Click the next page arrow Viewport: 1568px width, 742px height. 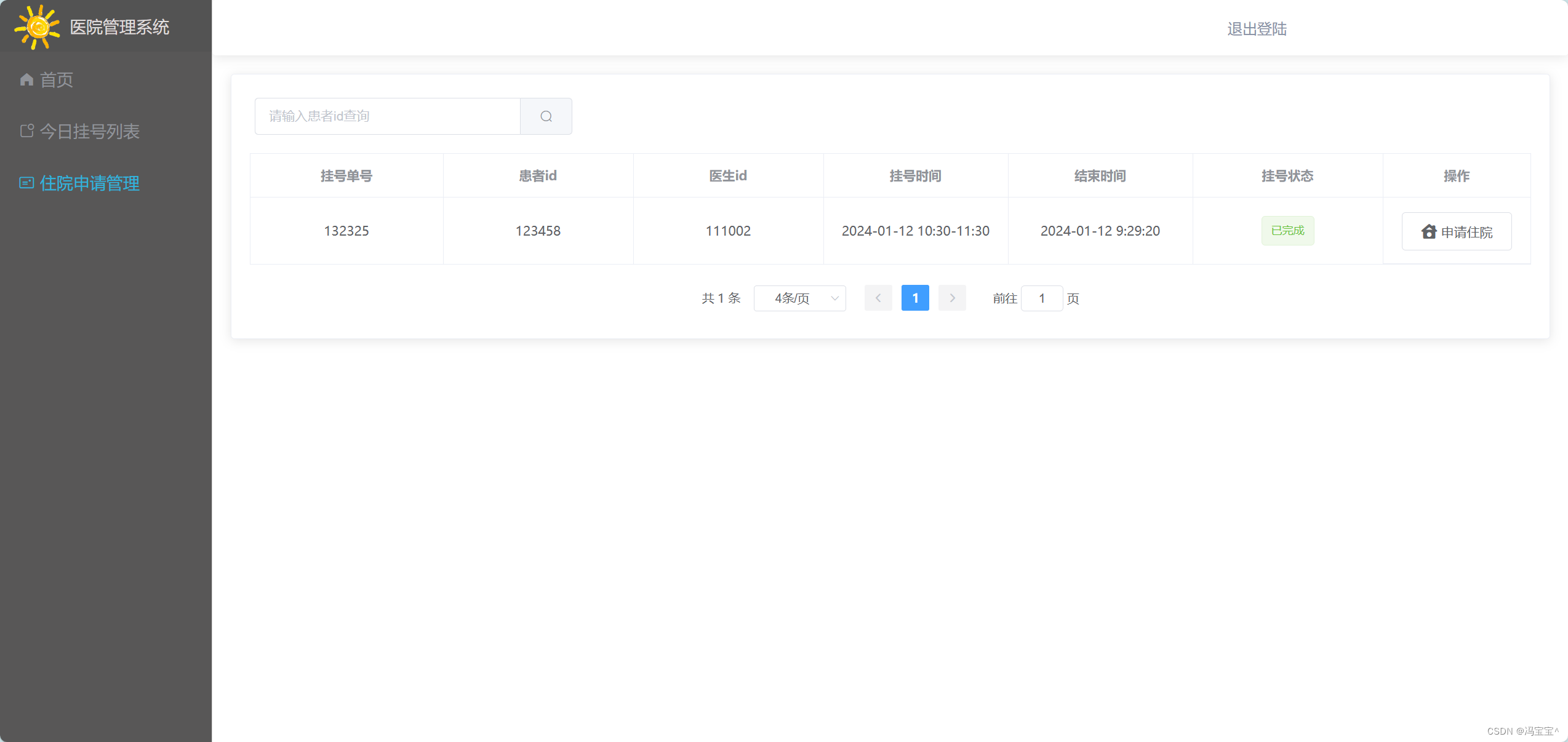pyautogui.click(x=952, y=298)
